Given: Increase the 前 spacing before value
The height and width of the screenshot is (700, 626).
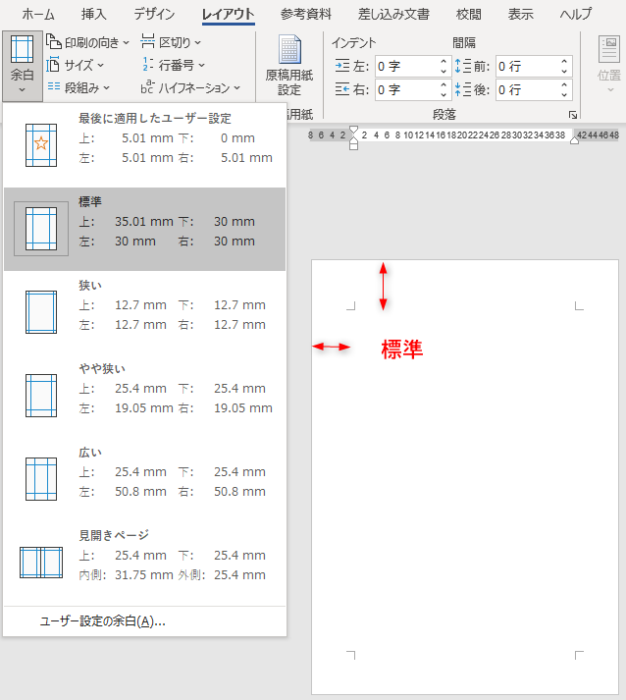Looking at the screenshot, I should coord(565,61).
